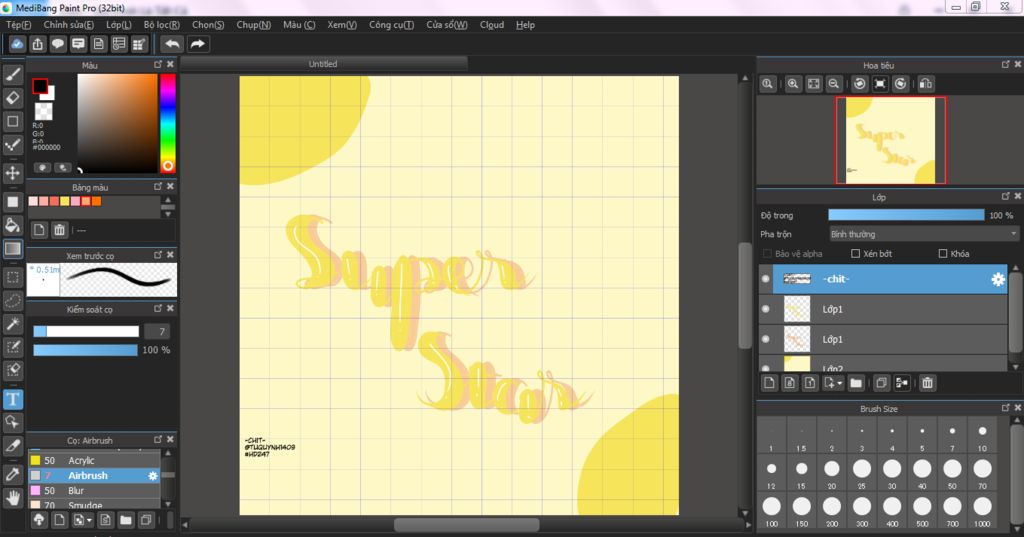Switch to the Untitled document tab
The height and width of the screenshot is (537, 1024).
pyautogui.click(x=323, y=63)
